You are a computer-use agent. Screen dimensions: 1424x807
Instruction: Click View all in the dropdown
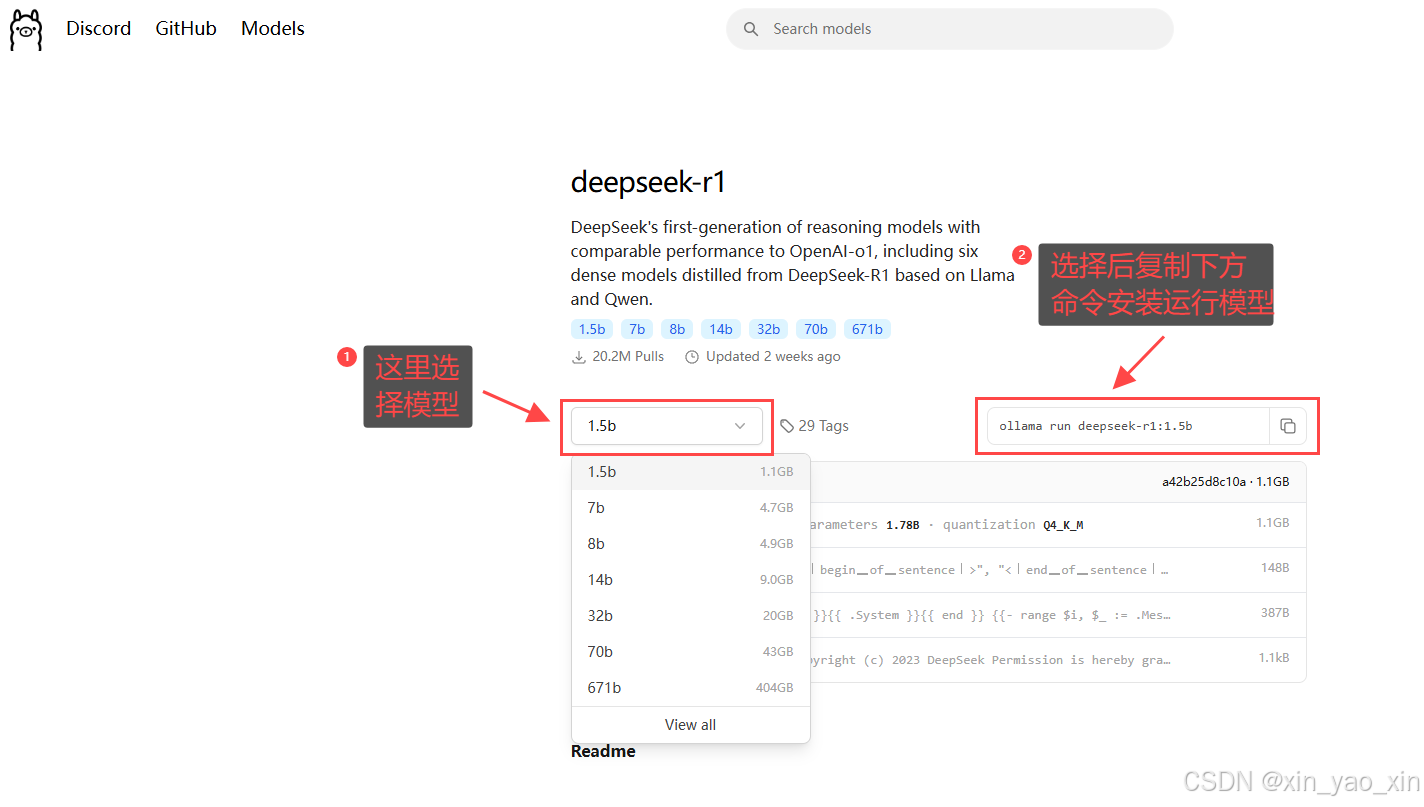click(690, 725)
